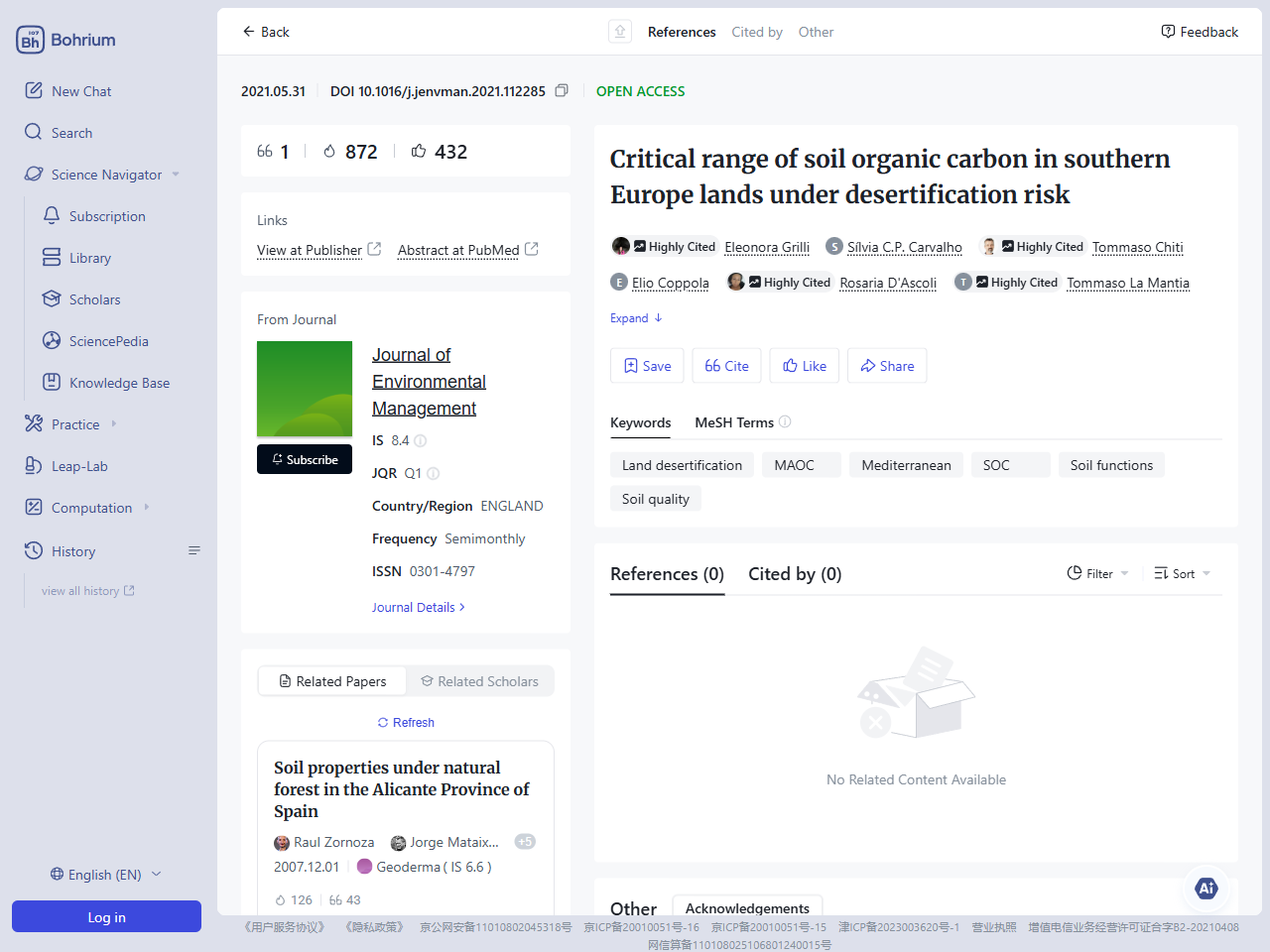The image size is (1270, 952).
Task: Click the 872 views flame icon
Action: coord(329,152)
